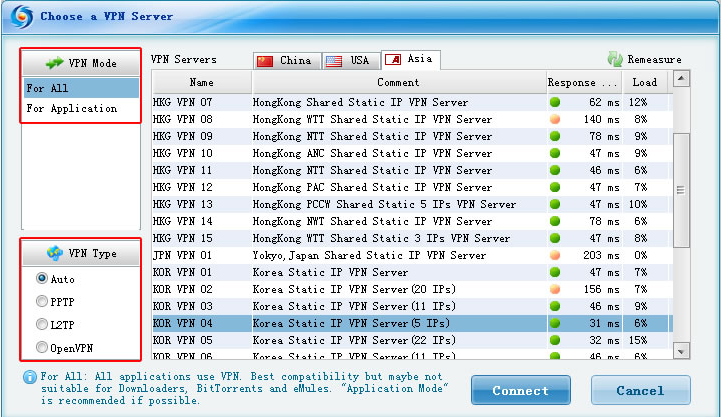
Task: Click the USA flag icon
Action: [x=334, y=61]
